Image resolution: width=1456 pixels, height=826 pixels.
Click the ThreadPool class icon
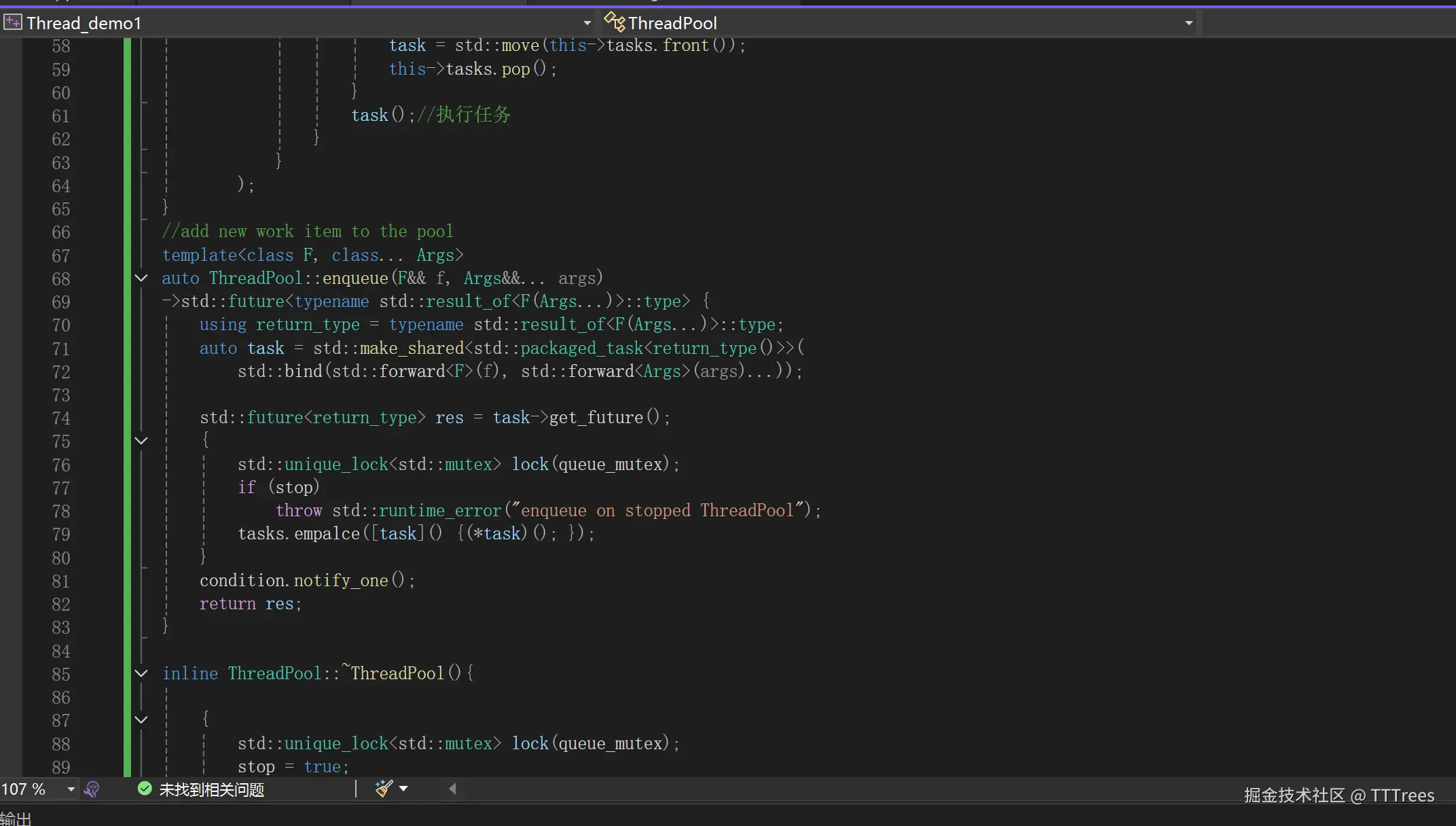pos(614,22)
